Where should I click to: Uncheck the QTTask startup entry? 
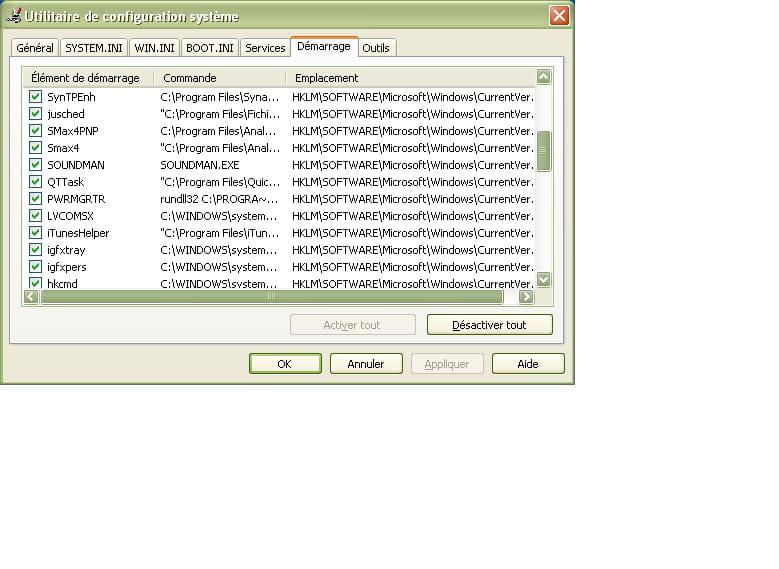point(35,181)
